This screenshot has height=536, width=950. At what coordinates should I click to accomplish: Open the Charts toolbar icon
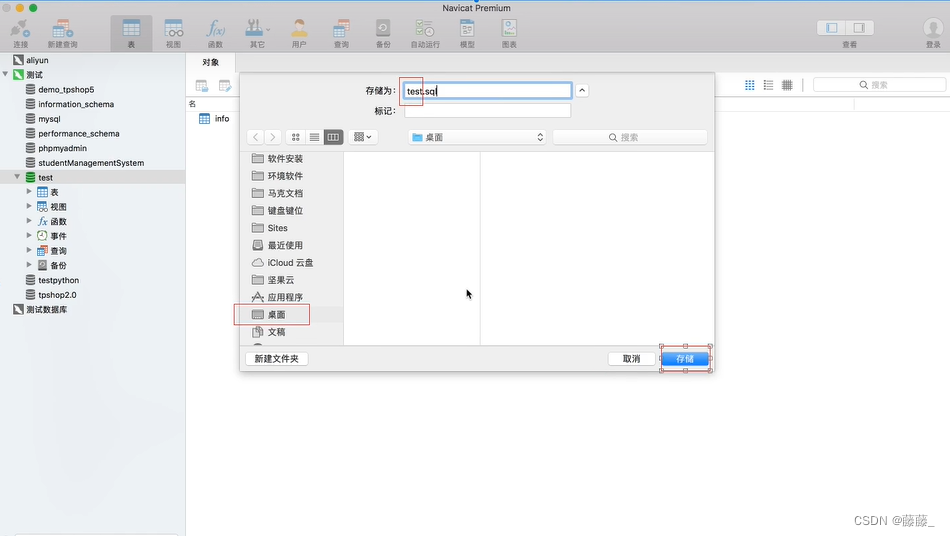509,33
